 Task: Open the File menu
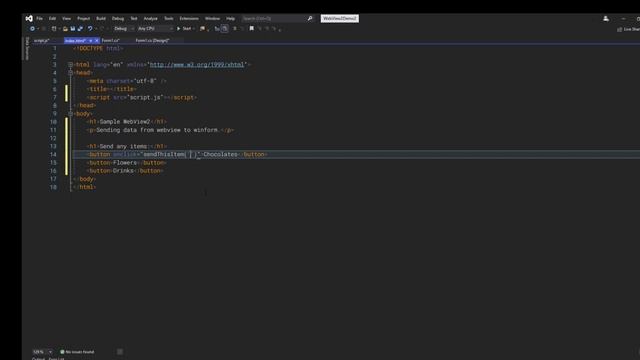40,18
